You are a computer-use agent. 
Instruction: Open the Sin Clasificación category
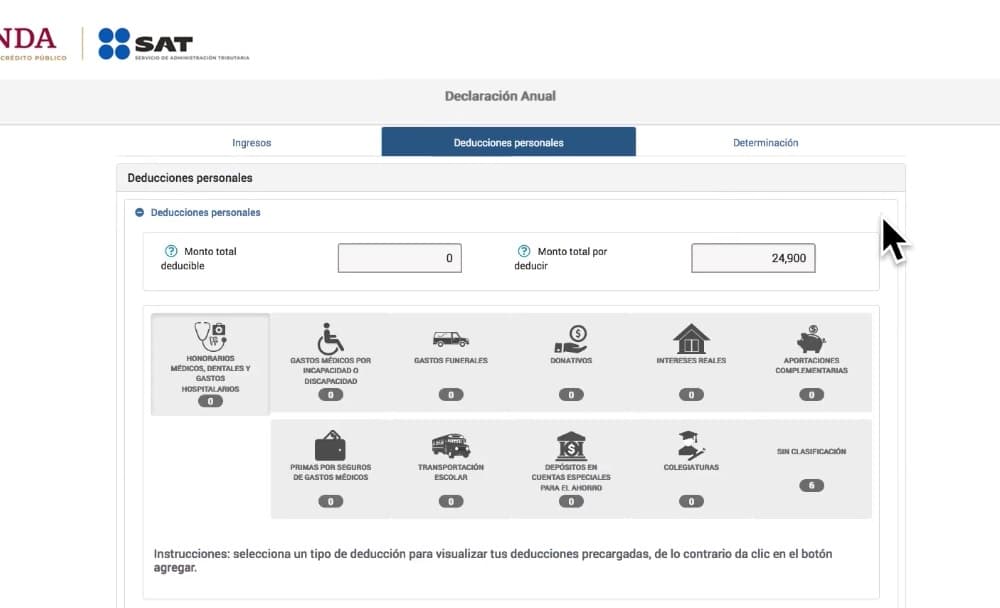811,467
